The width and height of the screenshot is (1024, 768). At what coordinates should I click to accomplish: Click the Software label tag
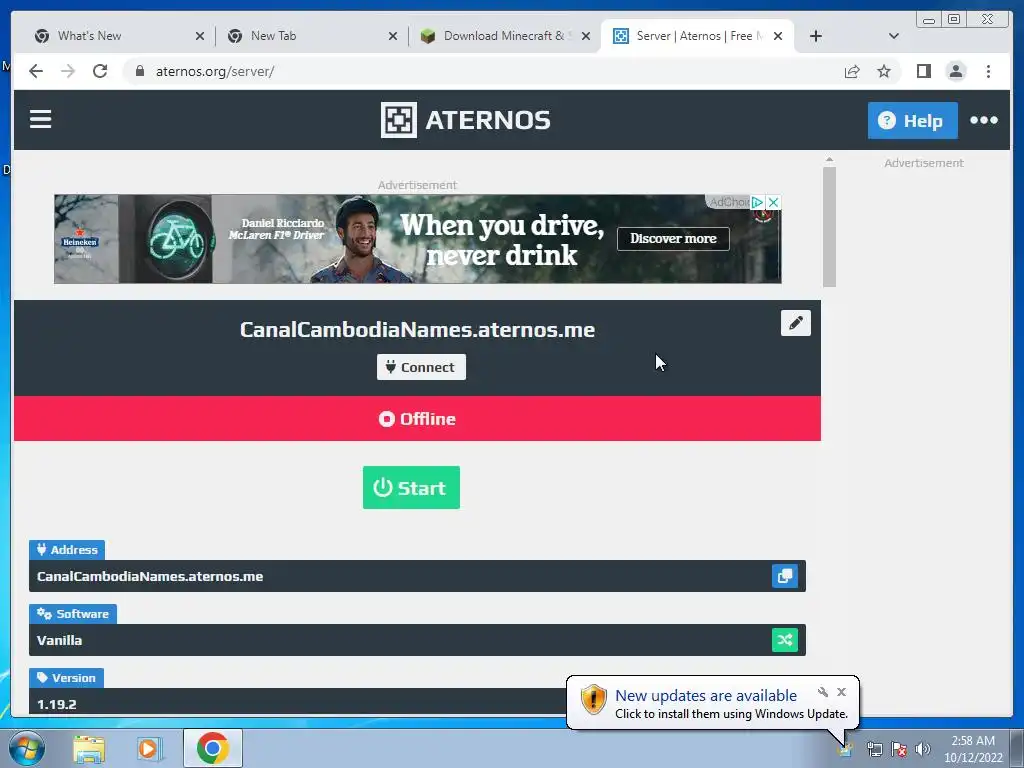tap(72, 614)
